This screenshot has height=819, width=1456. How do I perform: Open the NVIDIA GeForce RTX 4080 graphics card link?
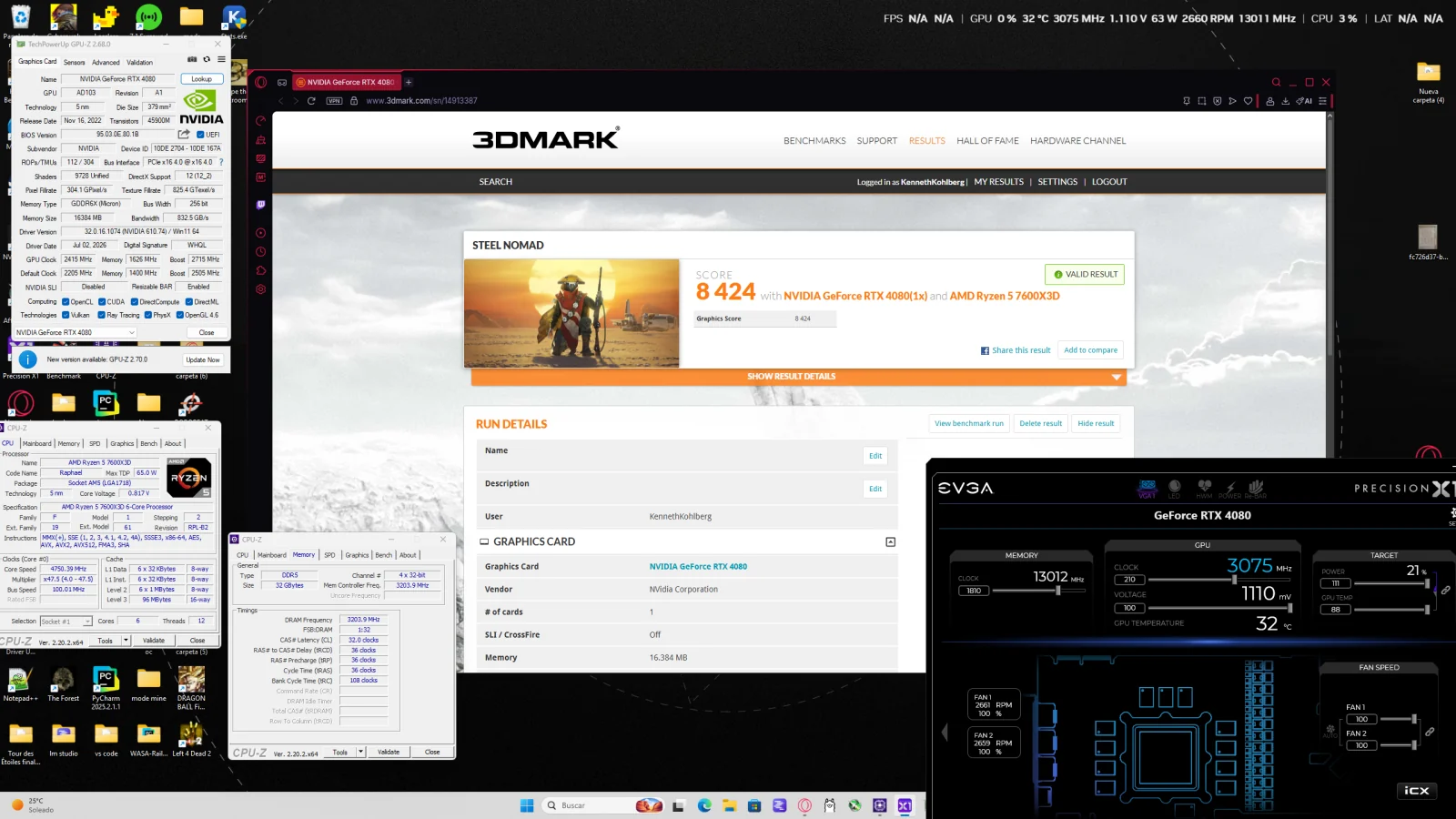click(698, 566)
